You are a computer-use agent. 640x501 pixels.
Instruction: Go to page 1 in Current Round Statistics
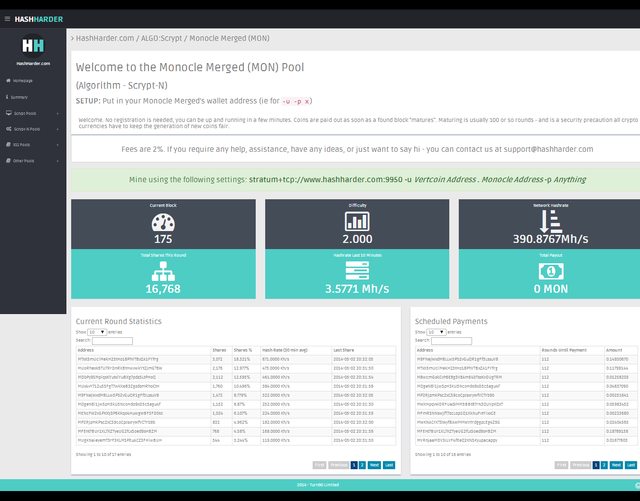point(354,465)
